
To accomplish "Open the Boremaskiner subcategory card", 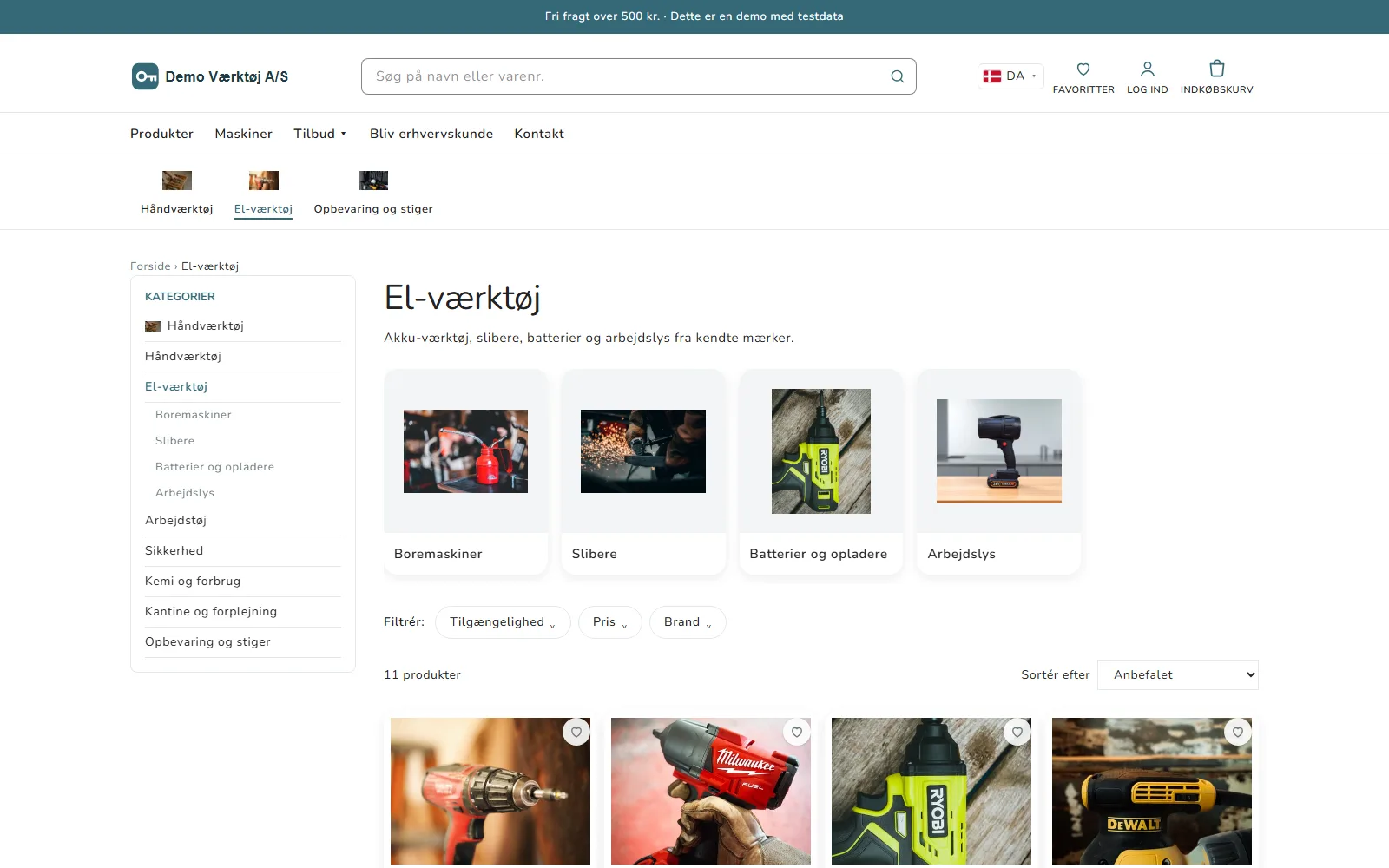I will pos(466,472).
